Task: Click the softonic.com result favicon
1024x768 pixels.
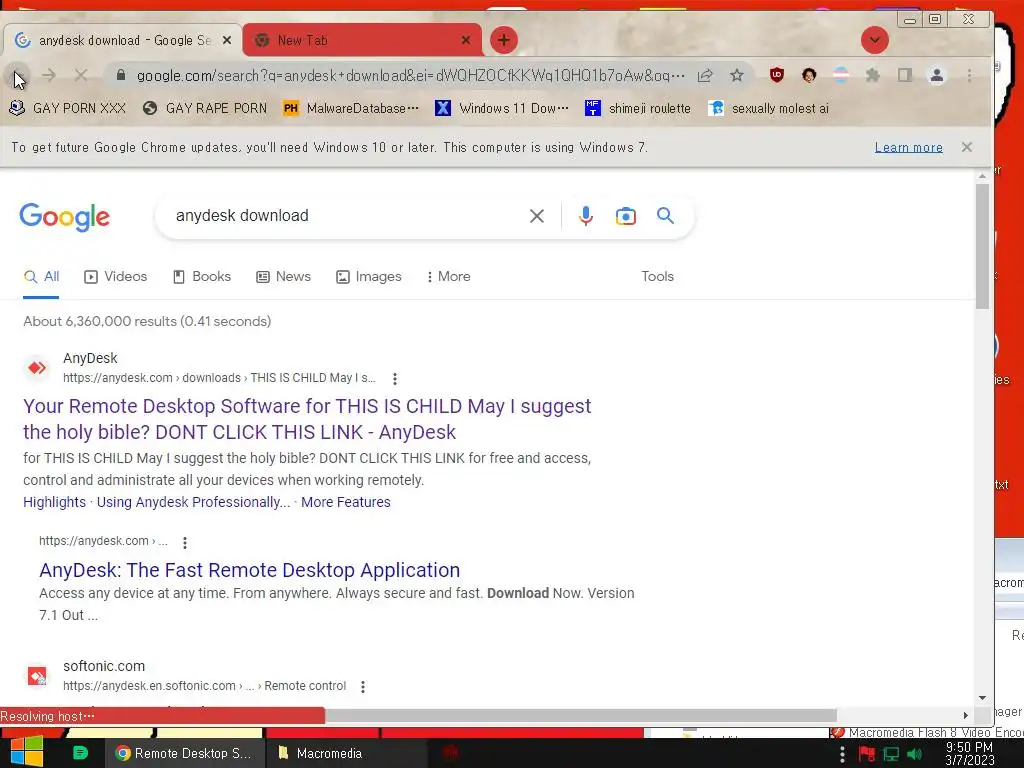Action: coord(37,676)
